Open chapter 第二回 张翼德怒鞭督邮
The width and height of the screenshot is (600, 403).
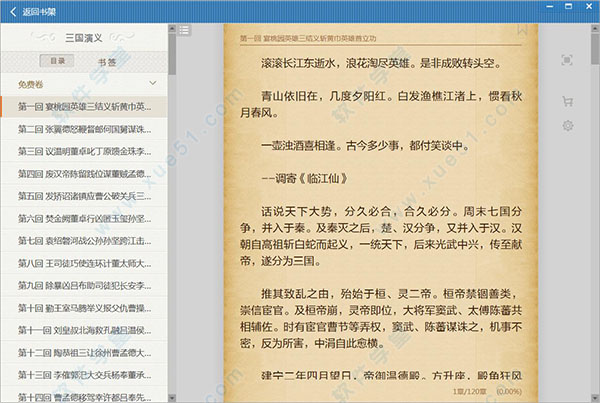(x=84, y=129)
